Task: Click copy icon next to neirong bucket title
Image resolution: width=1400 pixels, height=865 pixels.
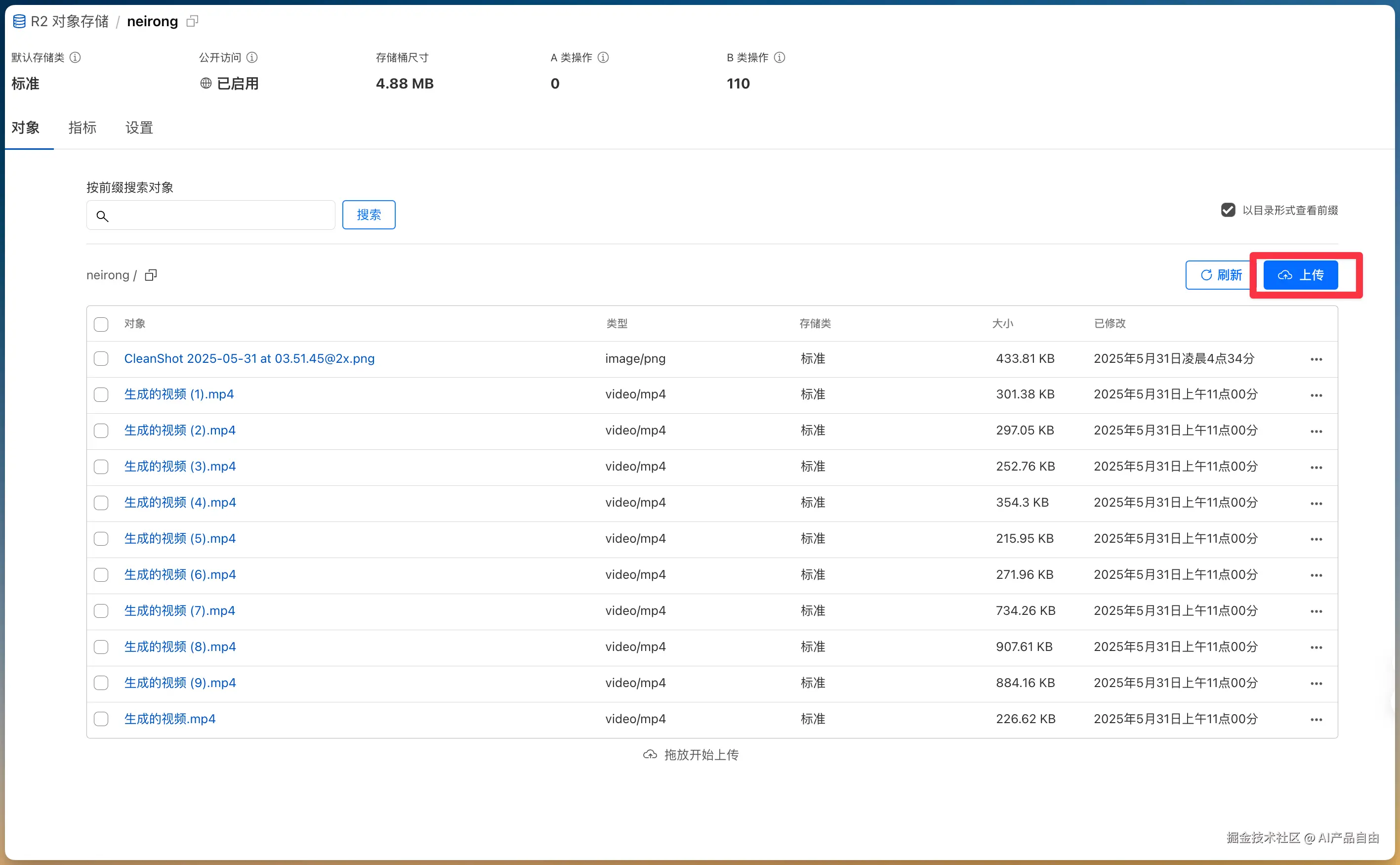Action: click(x=193, y=21)
